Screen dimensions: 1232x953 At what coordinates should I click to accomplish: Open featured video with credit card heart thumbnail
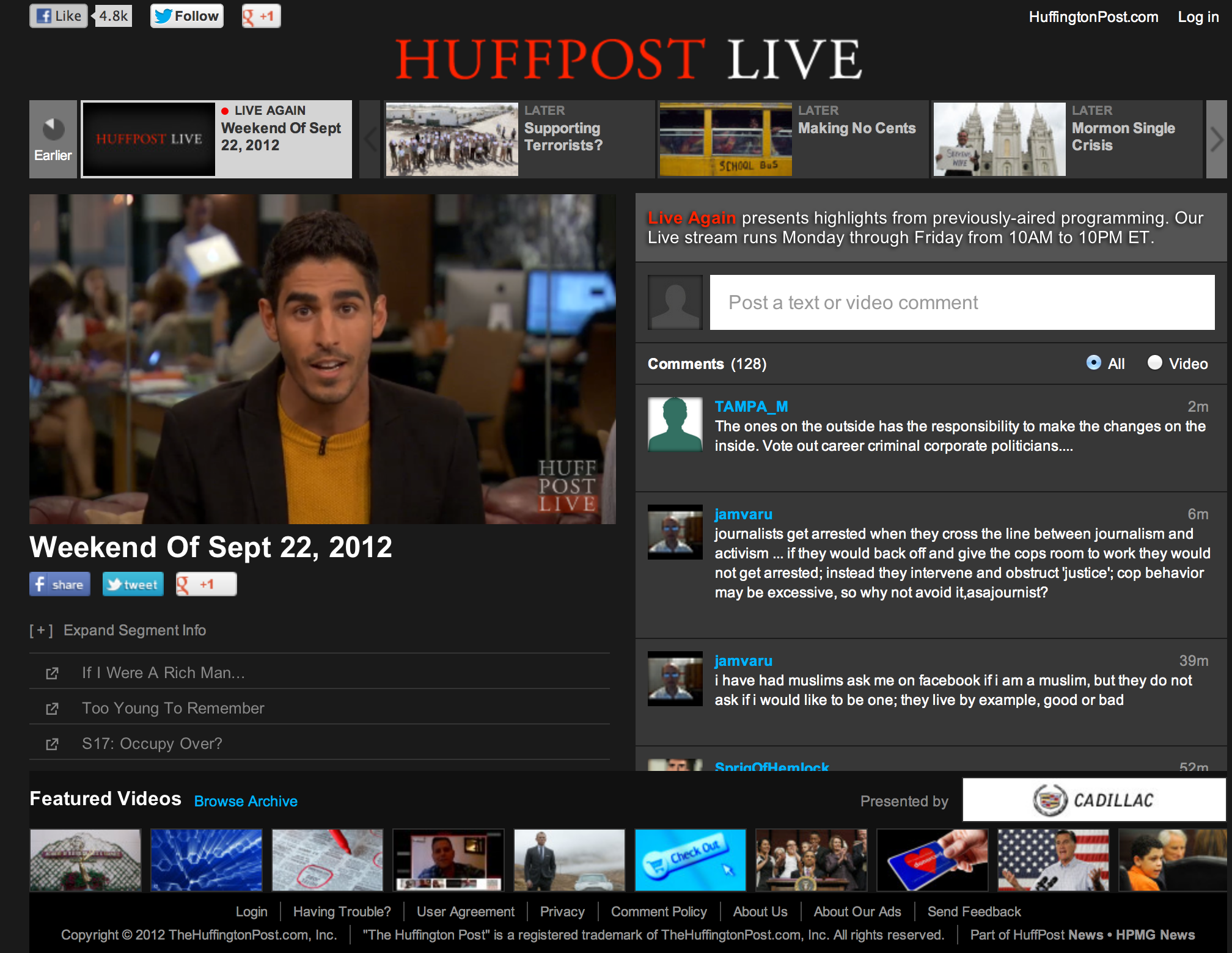coord(933,860)
